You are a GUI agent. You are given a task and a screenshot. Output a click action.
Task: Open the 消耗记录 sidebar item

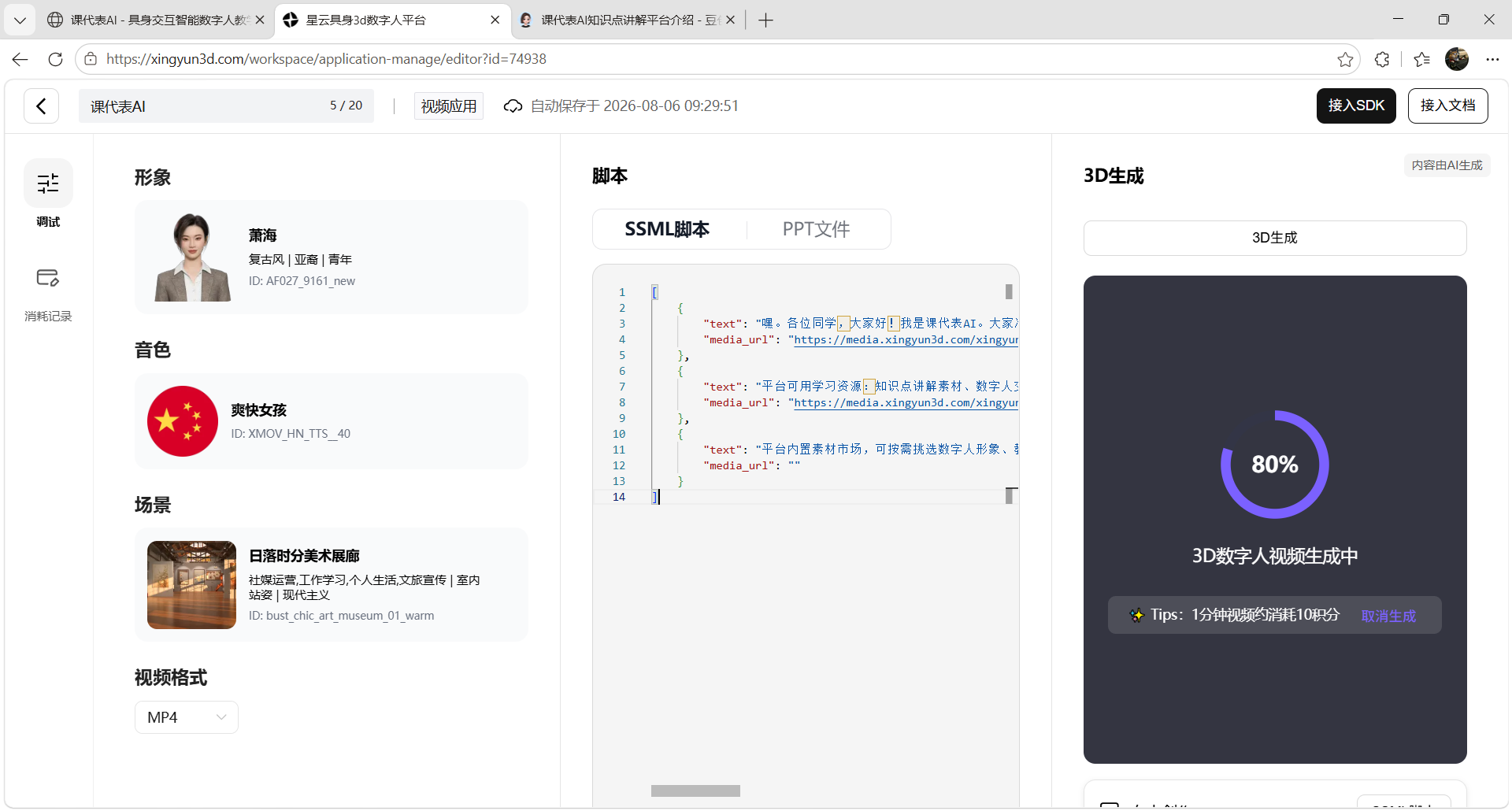[48, 294]
